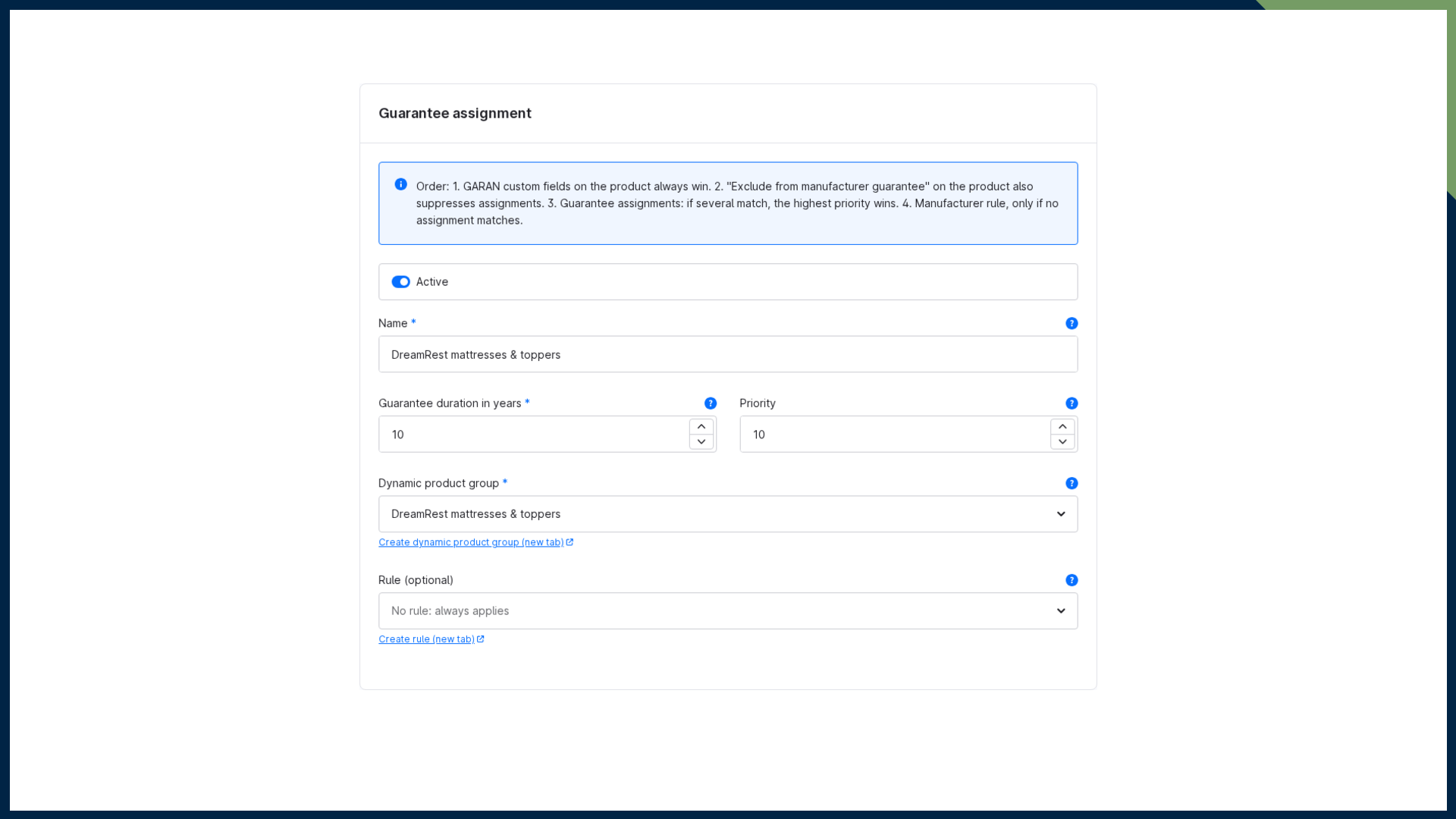The height and width of the screenshot is (819, 1456).
Task: Click help icon for Dynamic product group
Action: (1072, 483)
